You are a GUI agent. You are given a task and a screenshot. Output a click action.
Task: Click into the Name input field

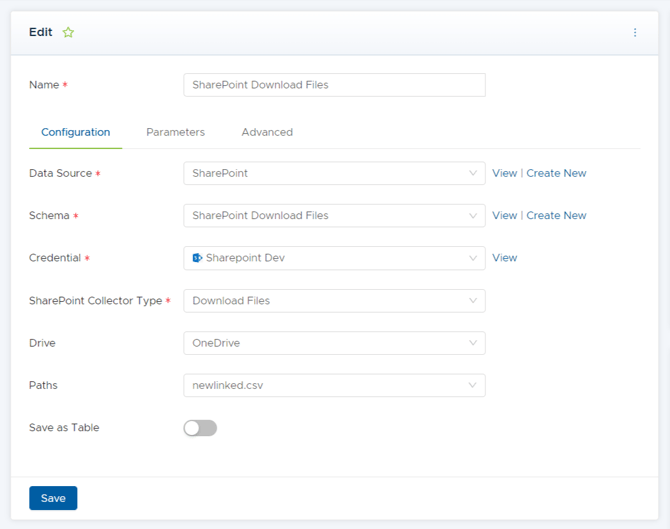(x=334, y=85)
